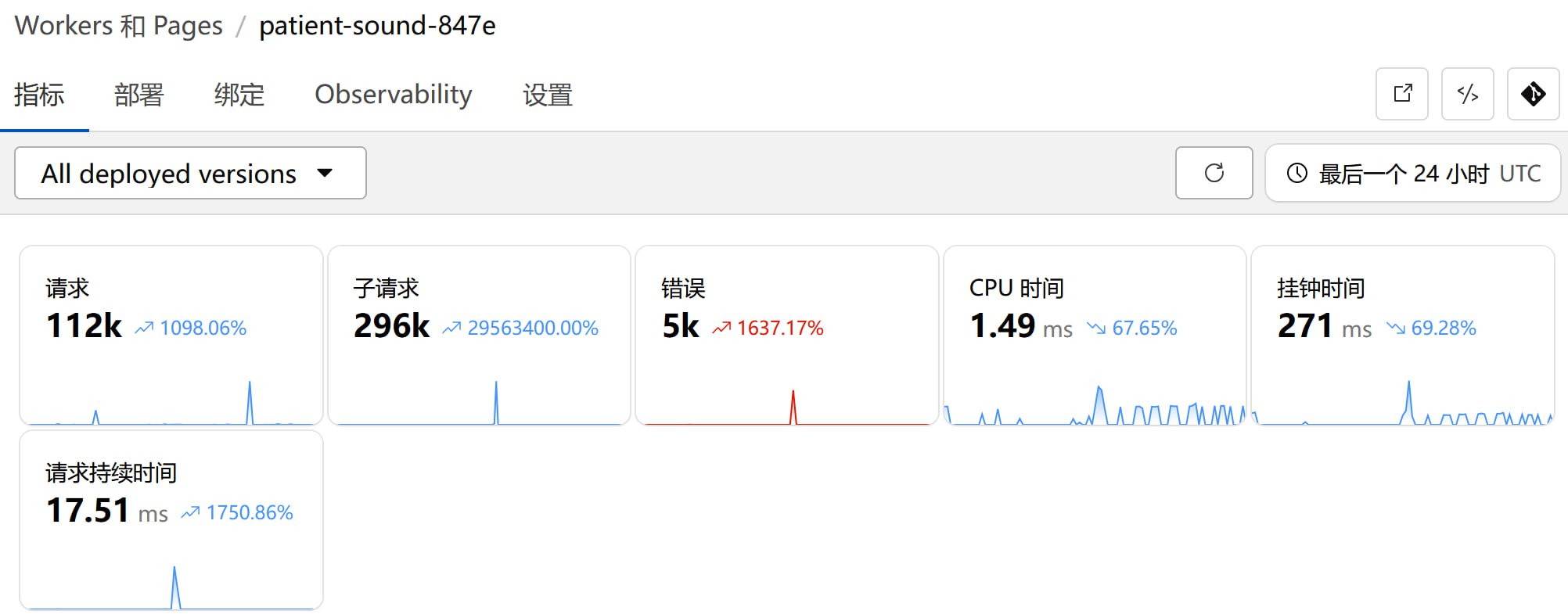Navigate to Workers 和 Pages breadcrumb
The width and height of the screenshot is (1568, 614).
click(x=118, y=26)
